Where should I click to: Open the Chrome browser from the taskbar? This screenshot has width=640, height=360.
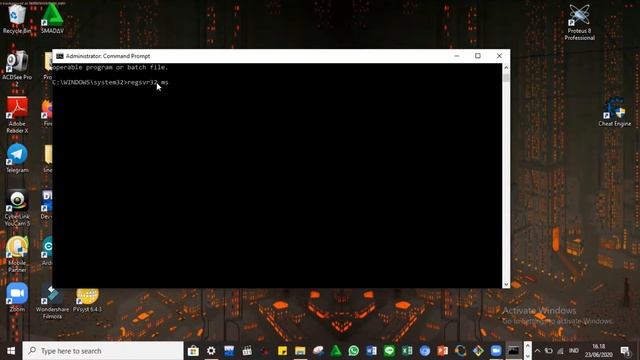(425, 351)
